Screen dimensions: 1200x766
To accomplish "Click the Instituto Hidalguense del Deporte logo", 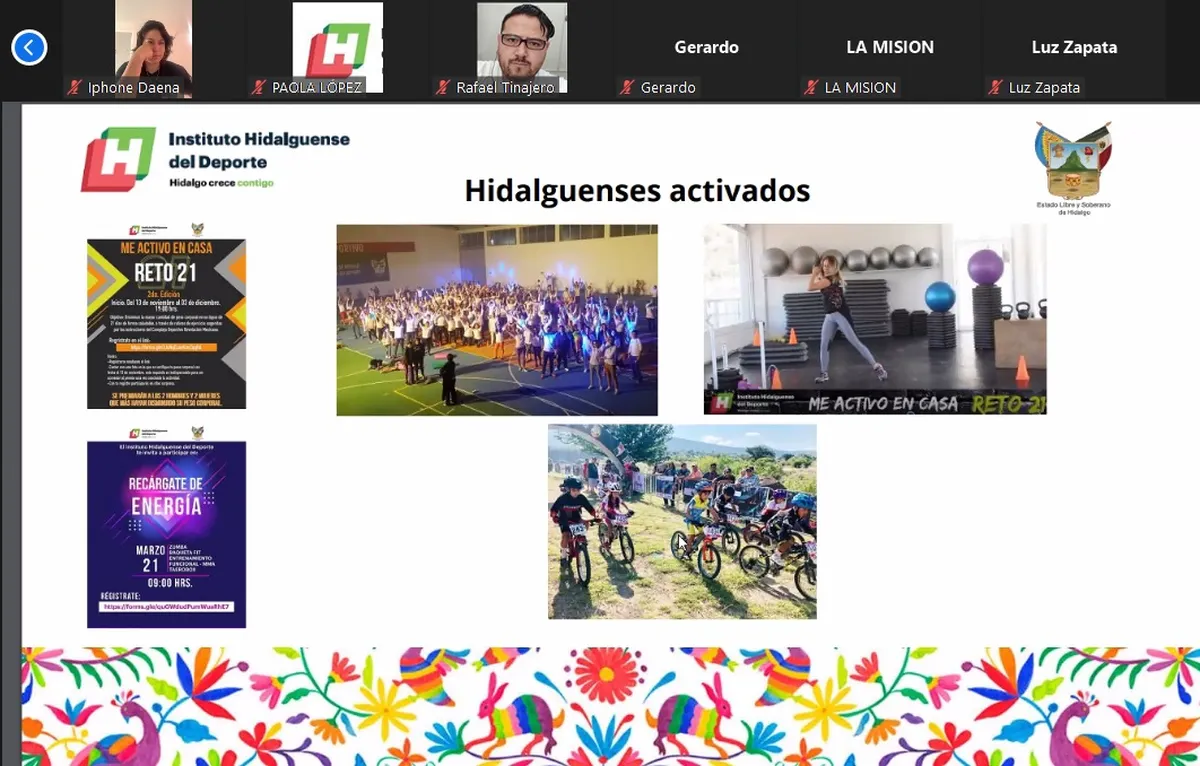I will [215, 159].
